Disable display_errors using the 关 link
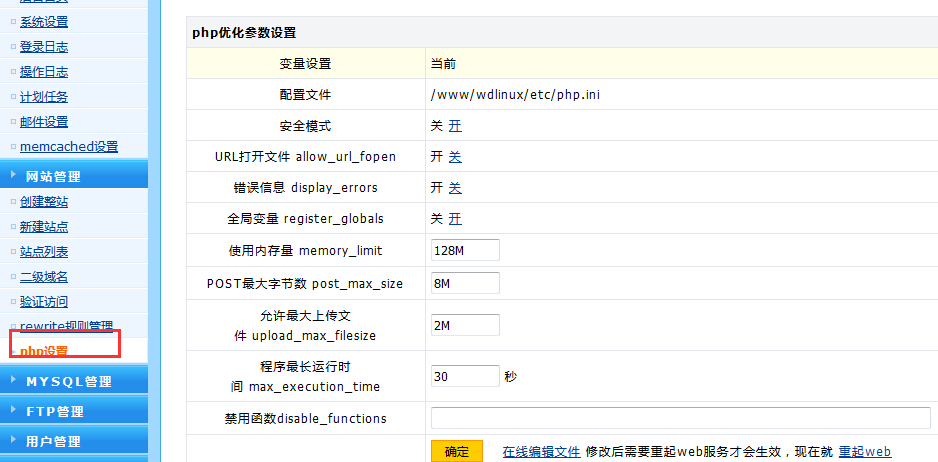 [x=455, y=188]
